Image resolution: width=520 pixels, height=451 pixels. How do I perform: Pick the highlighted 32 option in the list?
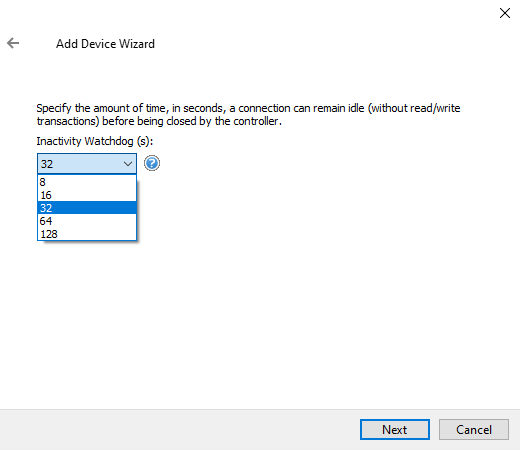point(87,208)
